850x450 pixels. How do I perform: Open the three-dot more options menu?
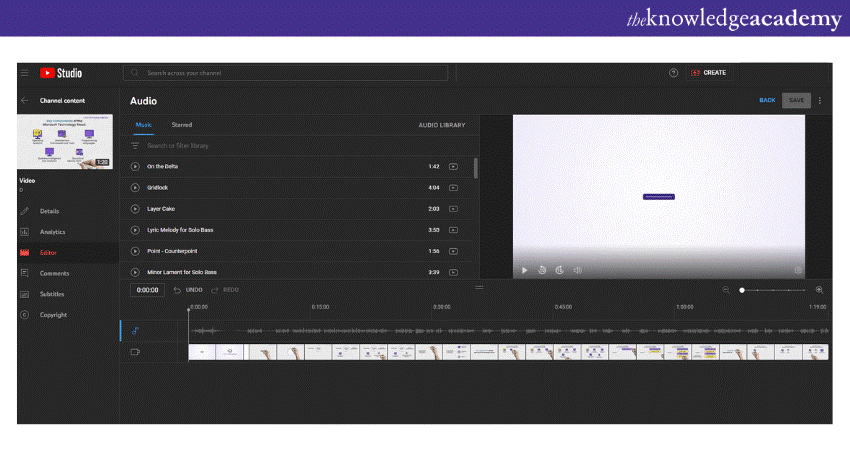(820, 101)
